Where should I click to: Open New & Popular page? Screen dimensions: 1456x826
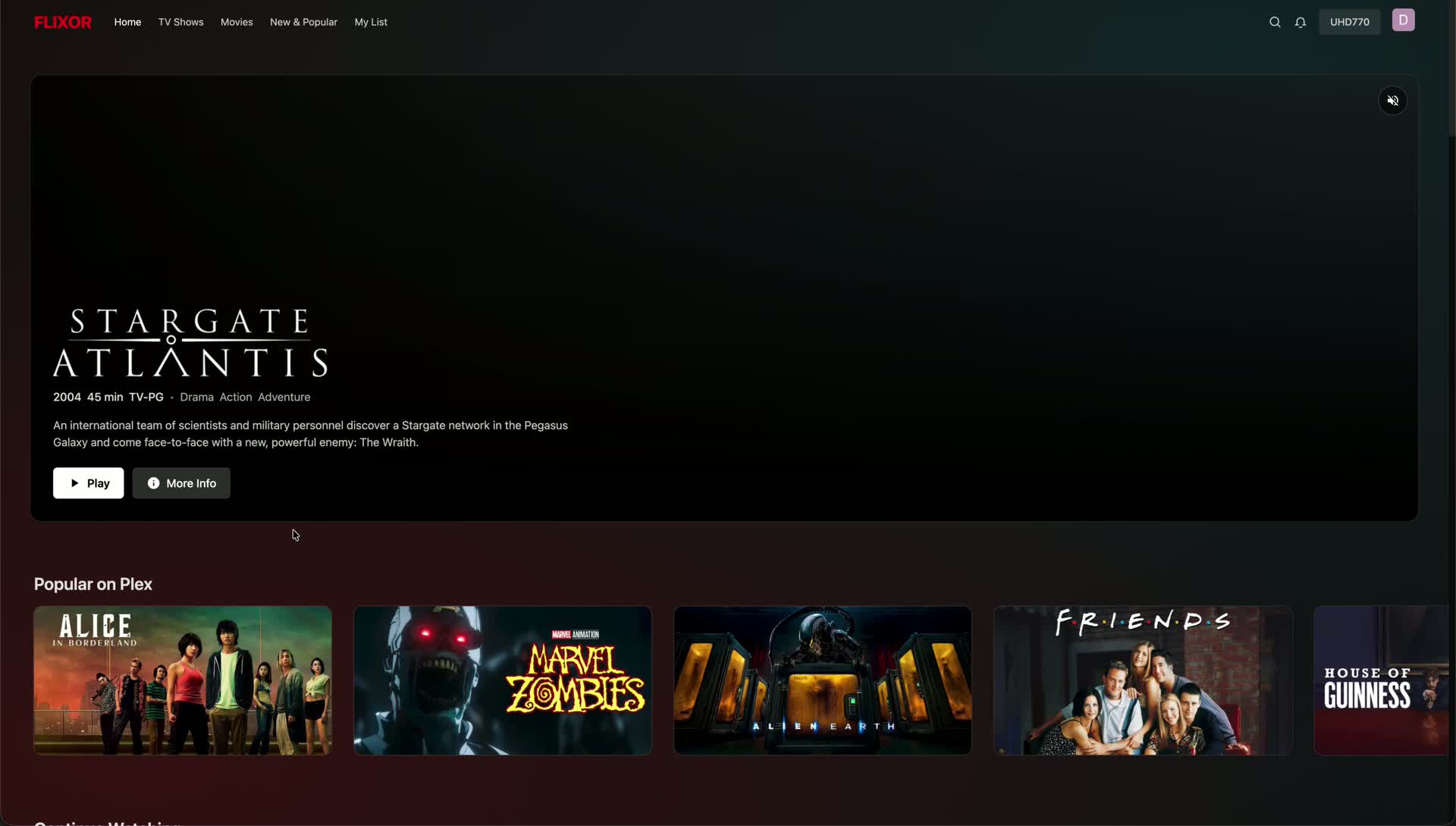(x=303, y=22)
